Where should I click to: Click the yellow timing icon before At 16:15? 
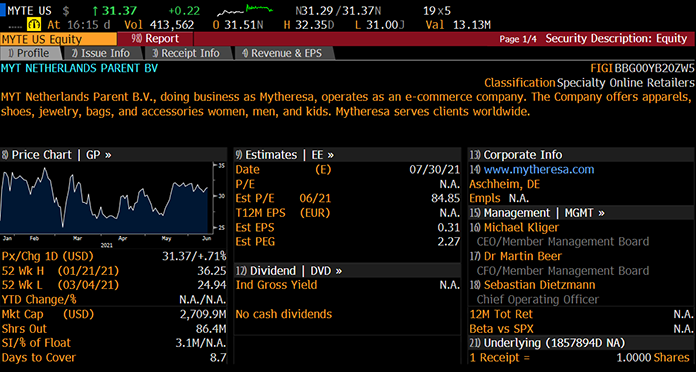point(33,24)
